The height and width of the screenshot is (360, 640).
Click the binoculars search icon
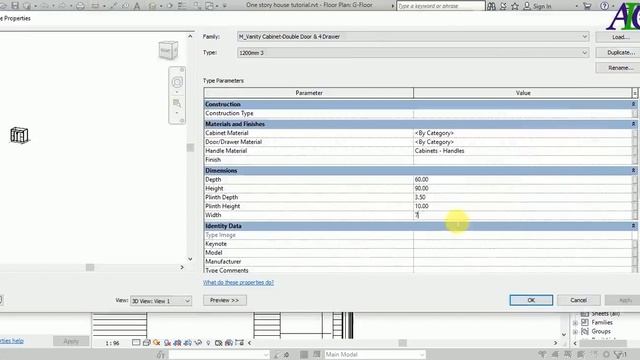(491, 6)
